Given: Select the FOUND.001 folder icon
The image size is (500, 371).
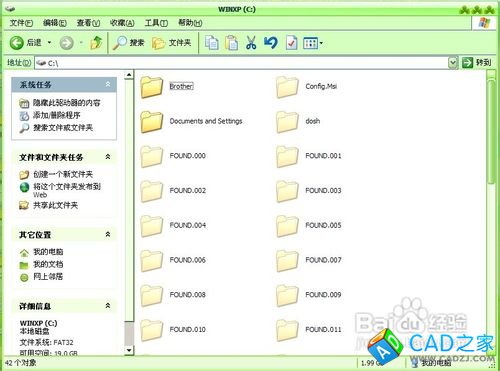Looking at the screenshot, I should pos(287,156).
